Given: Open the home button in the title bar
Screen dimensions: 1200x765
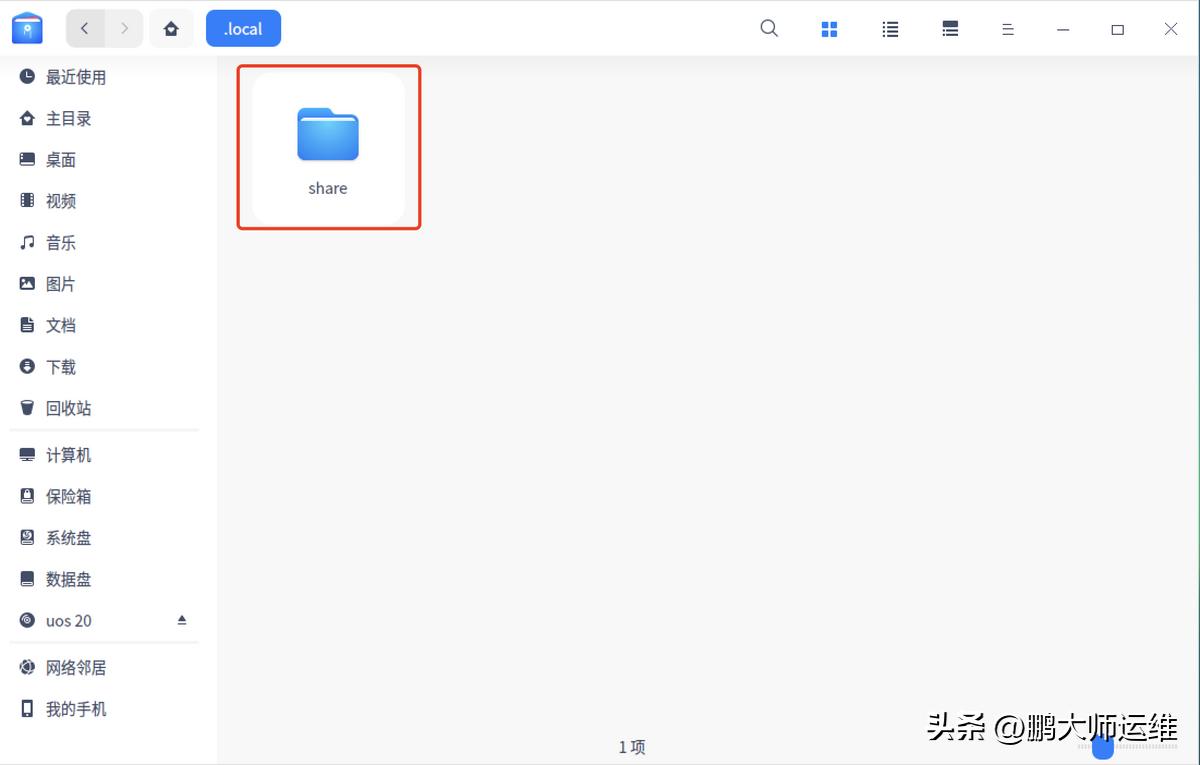Looking at the screenshot, I should coord(171,28).
